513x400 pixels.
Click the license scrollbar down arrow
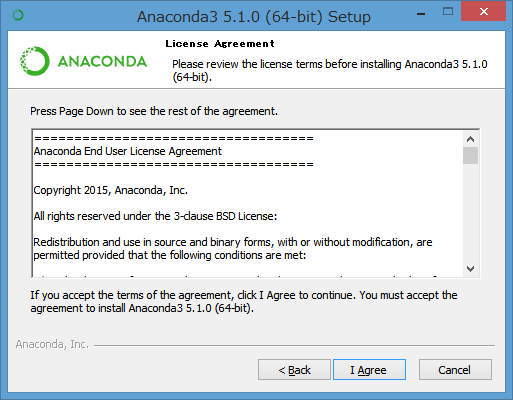(470, 269)
